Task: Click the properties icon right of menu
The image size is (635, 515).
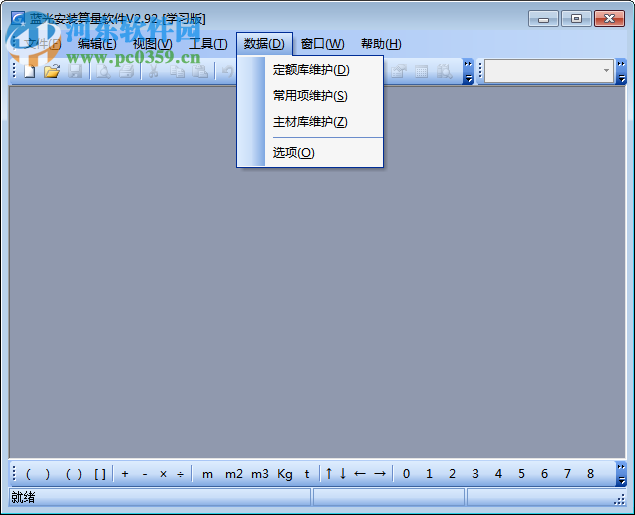Action: click(x=399, y=72)
